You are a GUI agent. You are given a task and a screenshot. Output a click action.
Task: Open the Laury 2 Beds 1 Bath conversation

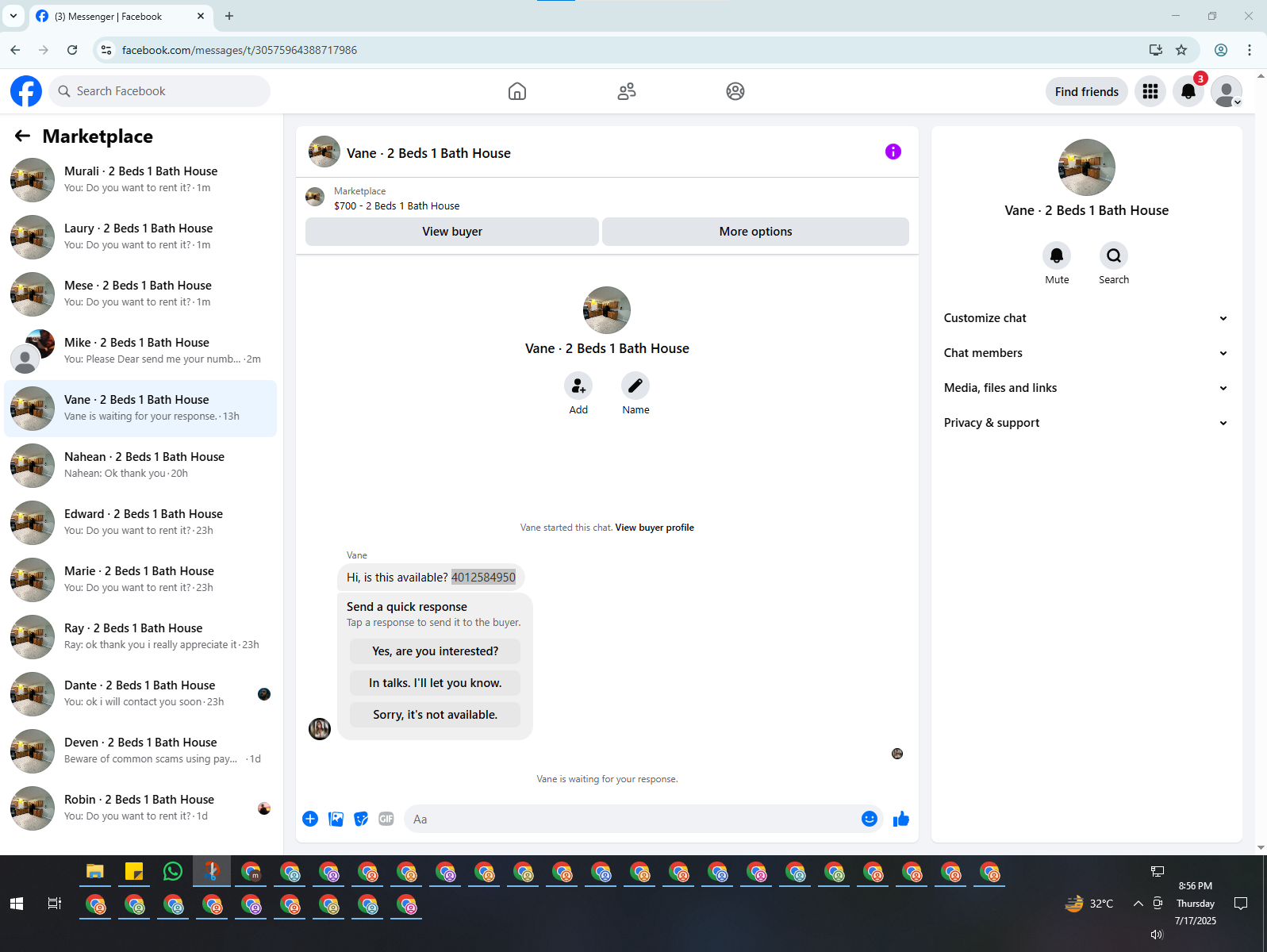pyautogui.click(x=140, y=237)
